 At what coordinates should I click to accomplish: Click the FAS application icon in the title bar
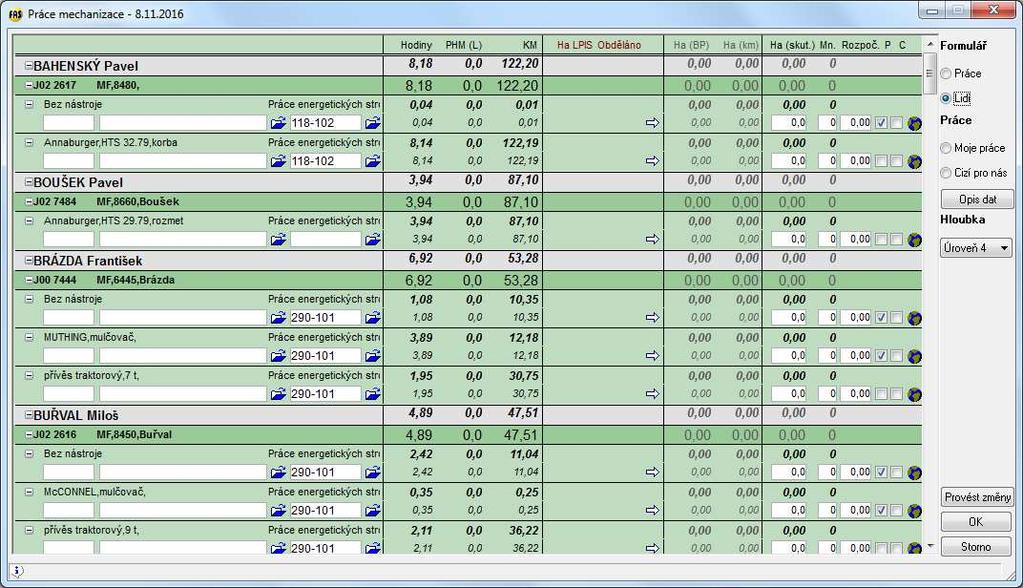15,14
